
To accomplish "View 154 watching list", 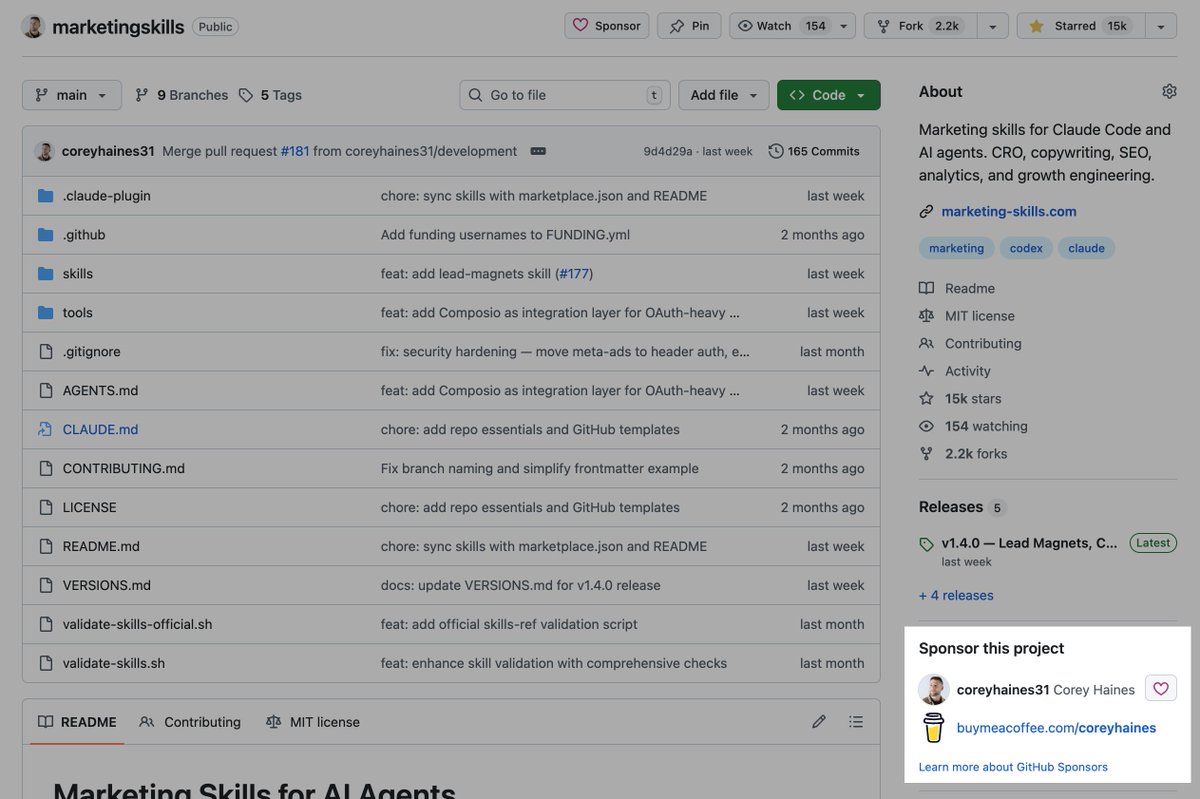I will pos(973,426).
